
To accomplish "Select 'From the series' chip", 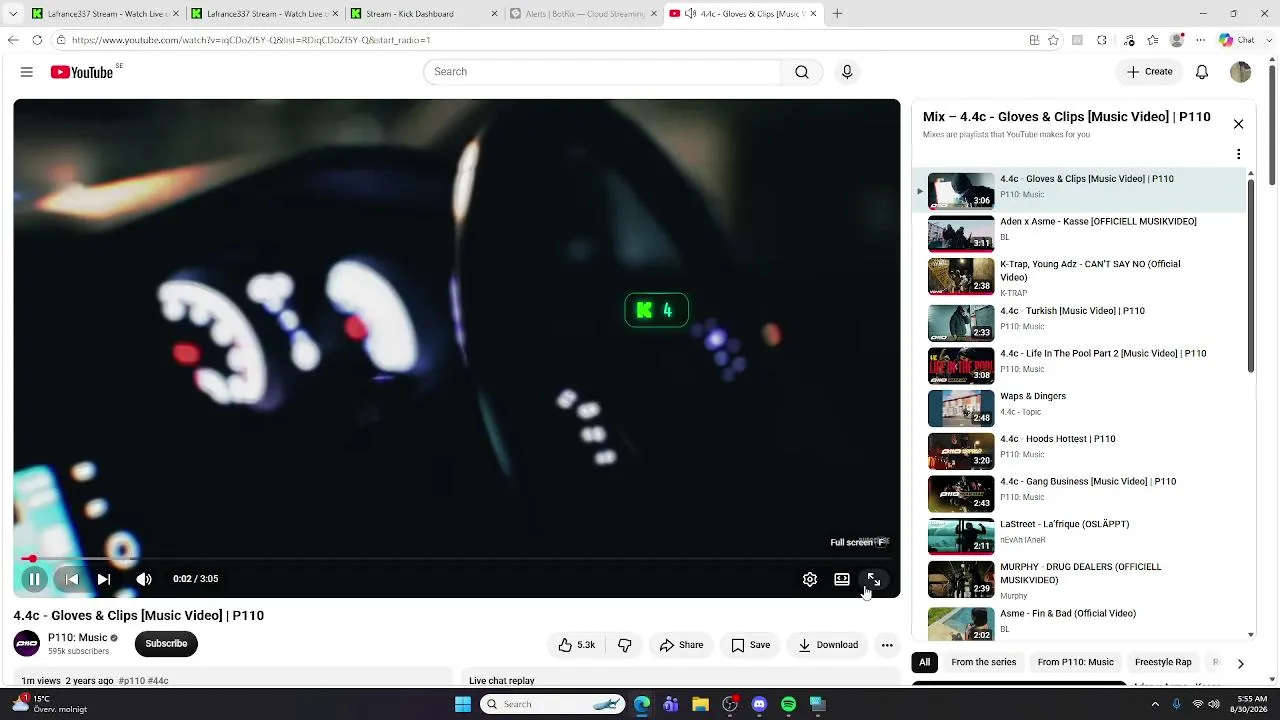I will (984, 662).
